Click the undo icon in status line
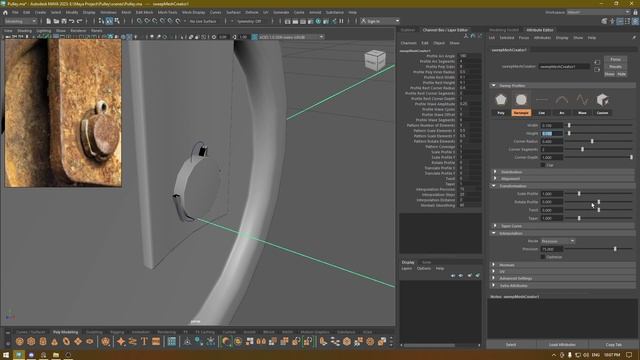 click(72, 21)
